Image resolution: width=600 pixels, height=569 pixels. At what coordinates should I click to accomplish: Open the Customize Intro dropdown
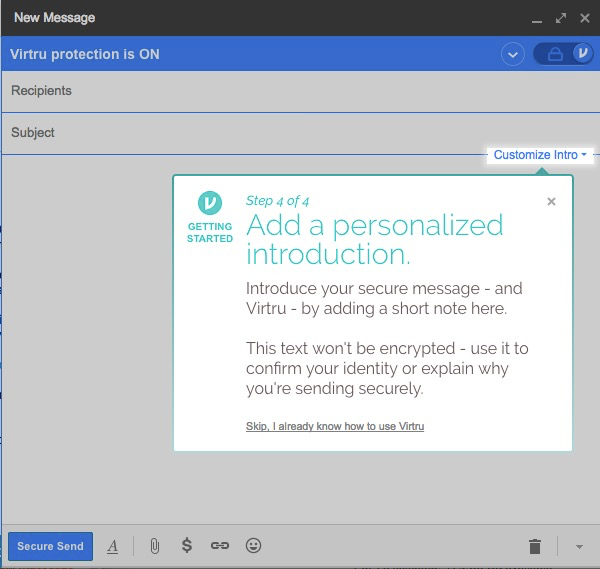click(540, 155)
